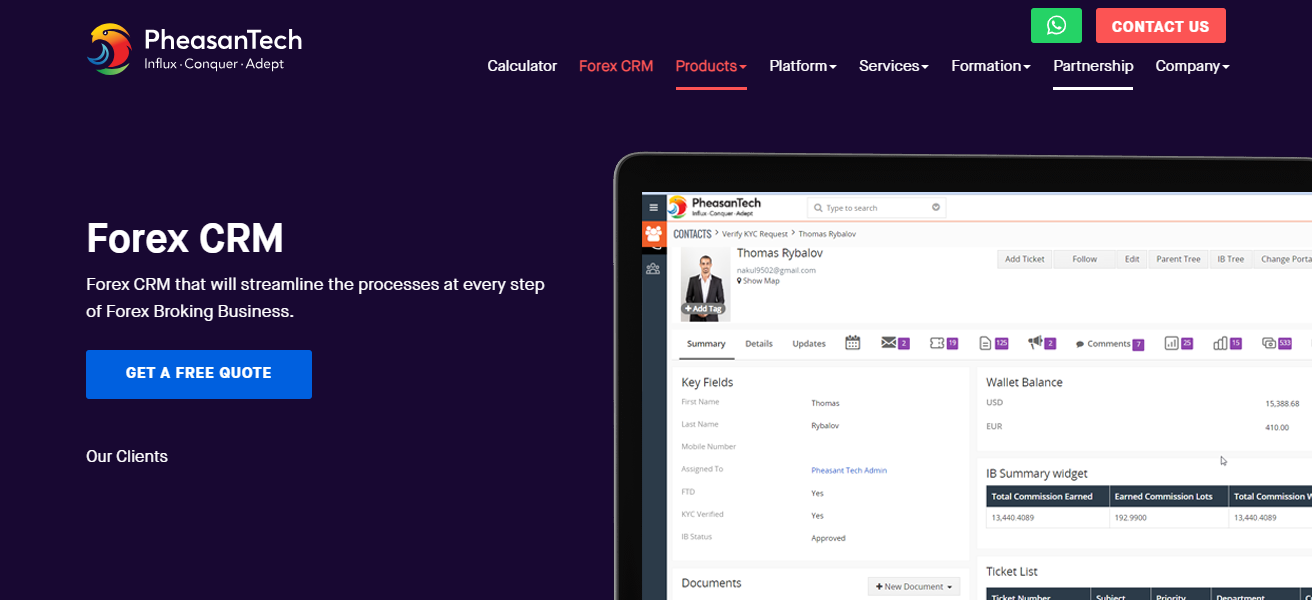Click the WhatsApp icon in the header
The image size is (1312, 600).
click(1056, 25)
